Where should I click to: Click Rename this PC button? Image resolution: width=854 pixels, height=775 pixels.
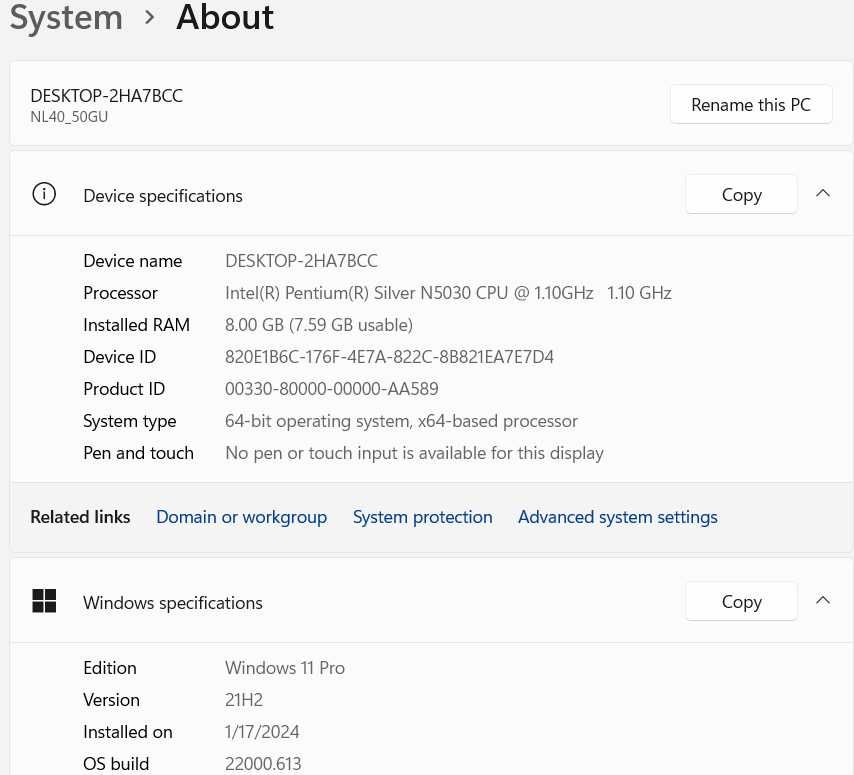pos(751,104)
